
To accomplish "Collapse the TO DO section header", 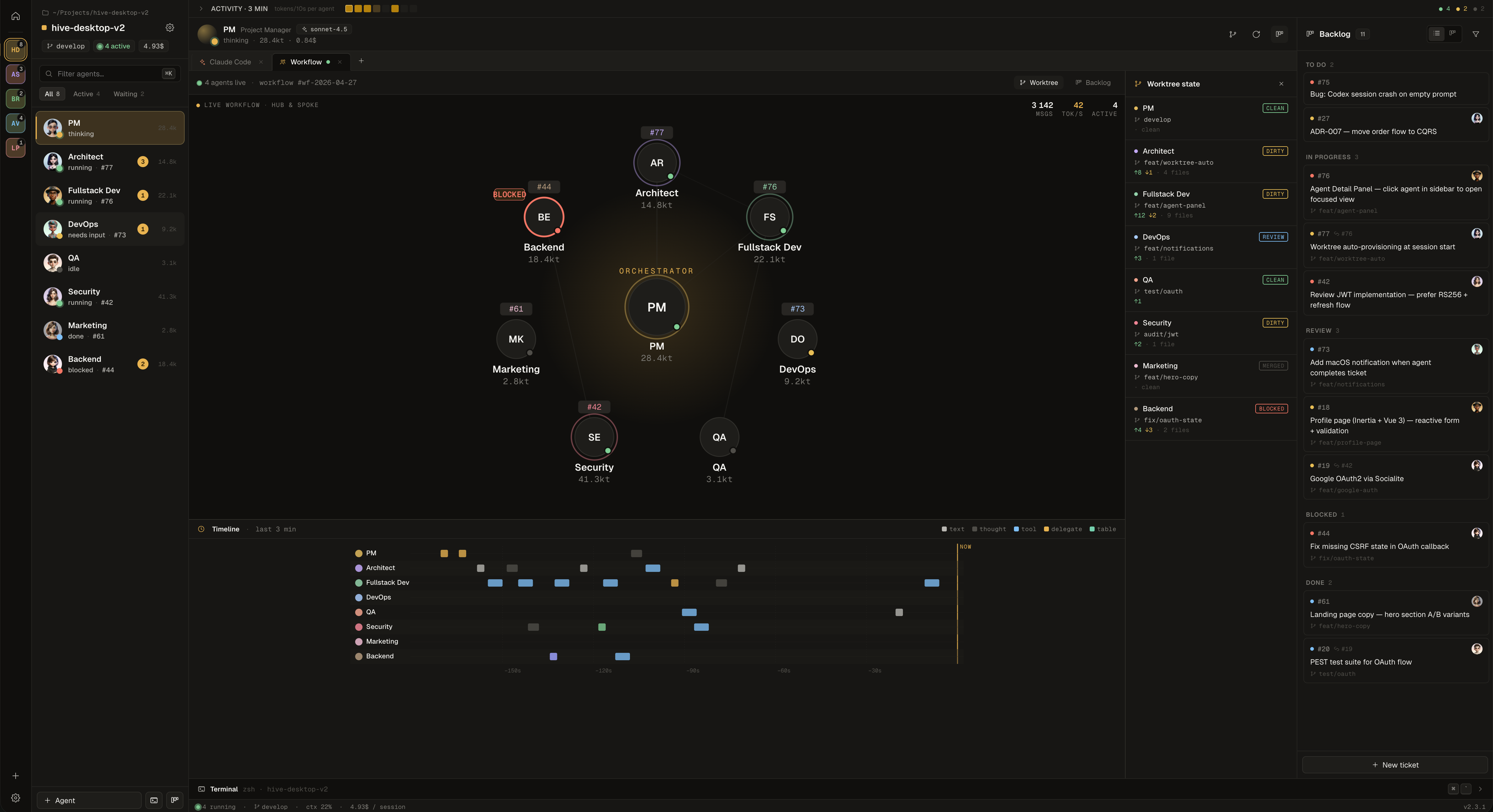I will pos(1320,65).
